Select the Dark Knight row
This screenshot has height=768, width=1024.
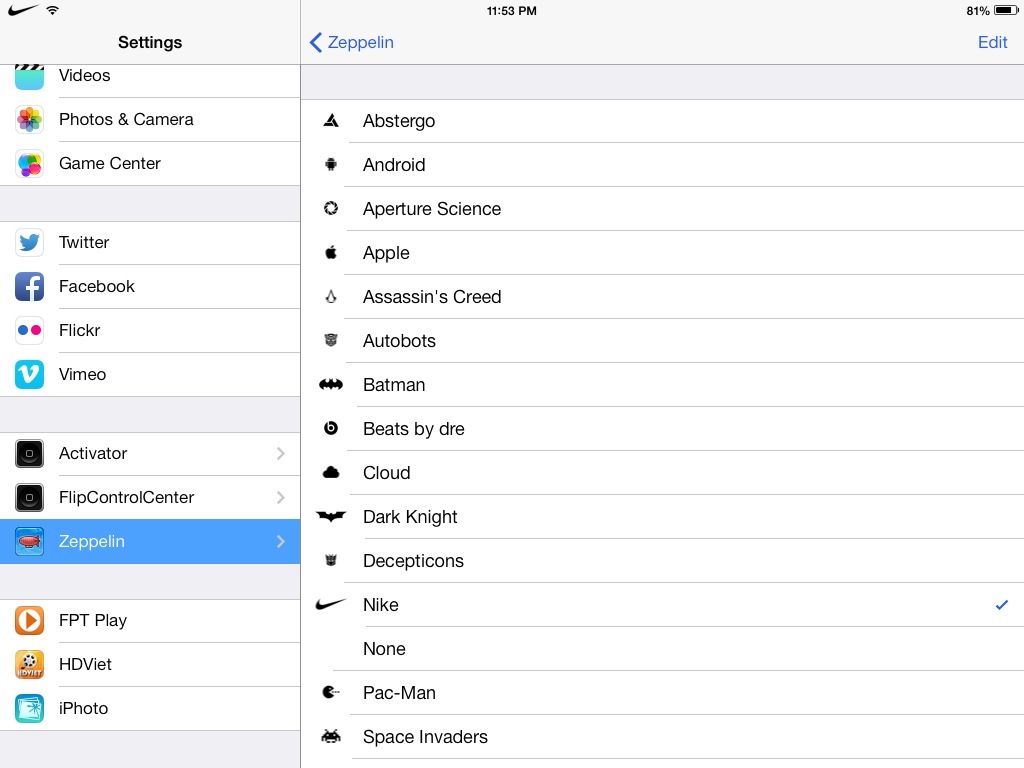point(662,517)
